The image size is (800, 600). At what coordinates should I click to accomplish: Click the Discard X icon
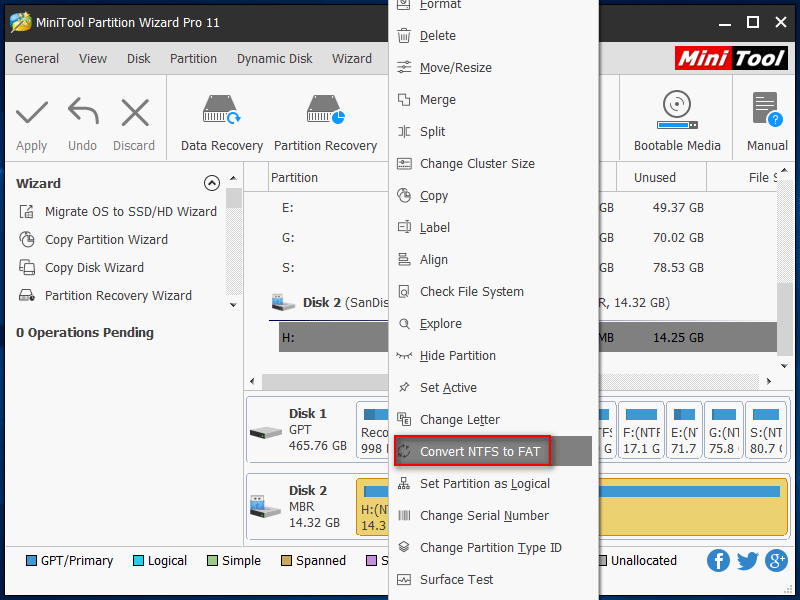pyautogui.click(x=135, y=113)
